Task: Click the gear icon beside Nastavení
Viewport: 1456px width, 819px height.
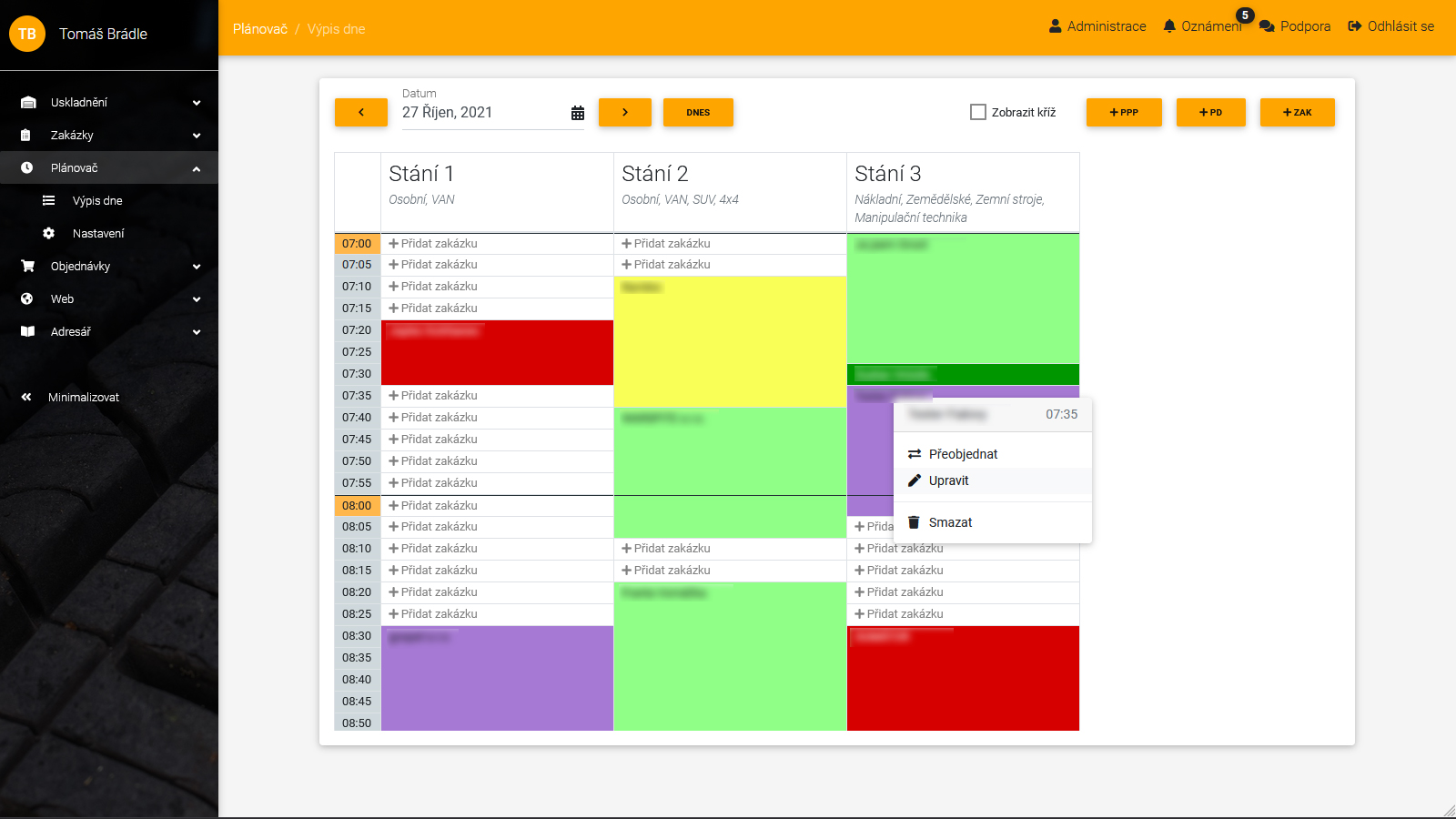Action: point(49,234)
